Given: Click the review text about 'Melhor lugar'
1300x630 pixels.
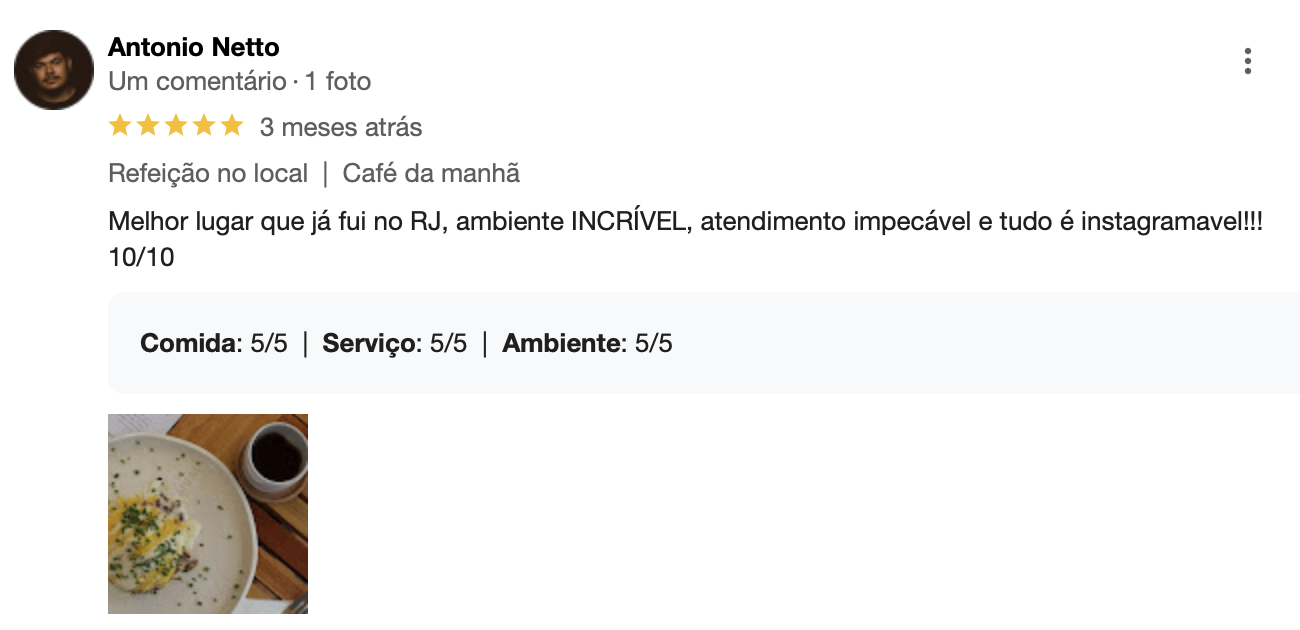Looking at the screenshot, I should [686, 221].
